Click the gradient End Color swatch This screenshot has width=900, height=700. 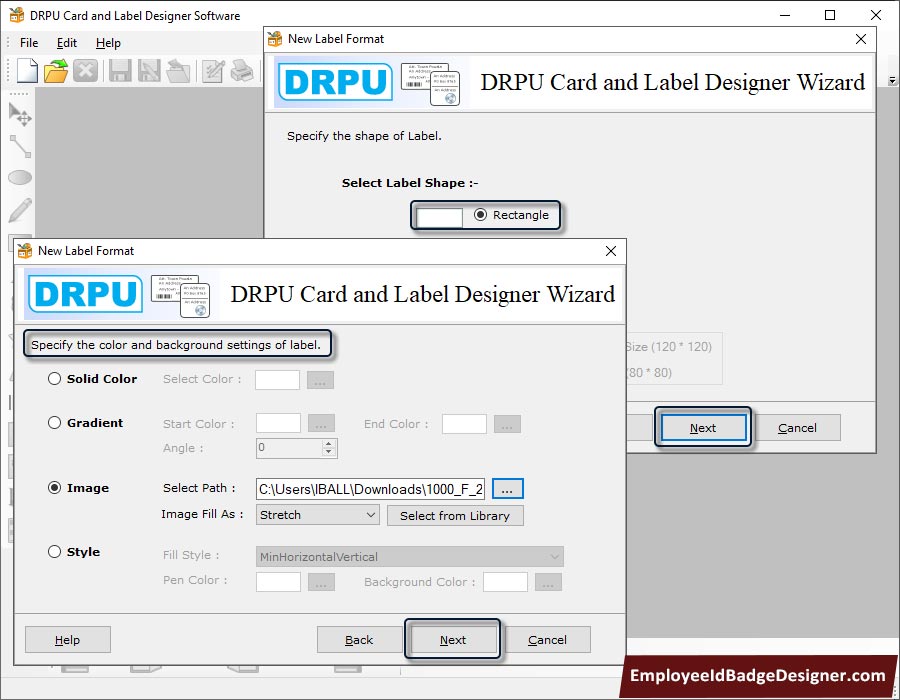pos(464,424)
